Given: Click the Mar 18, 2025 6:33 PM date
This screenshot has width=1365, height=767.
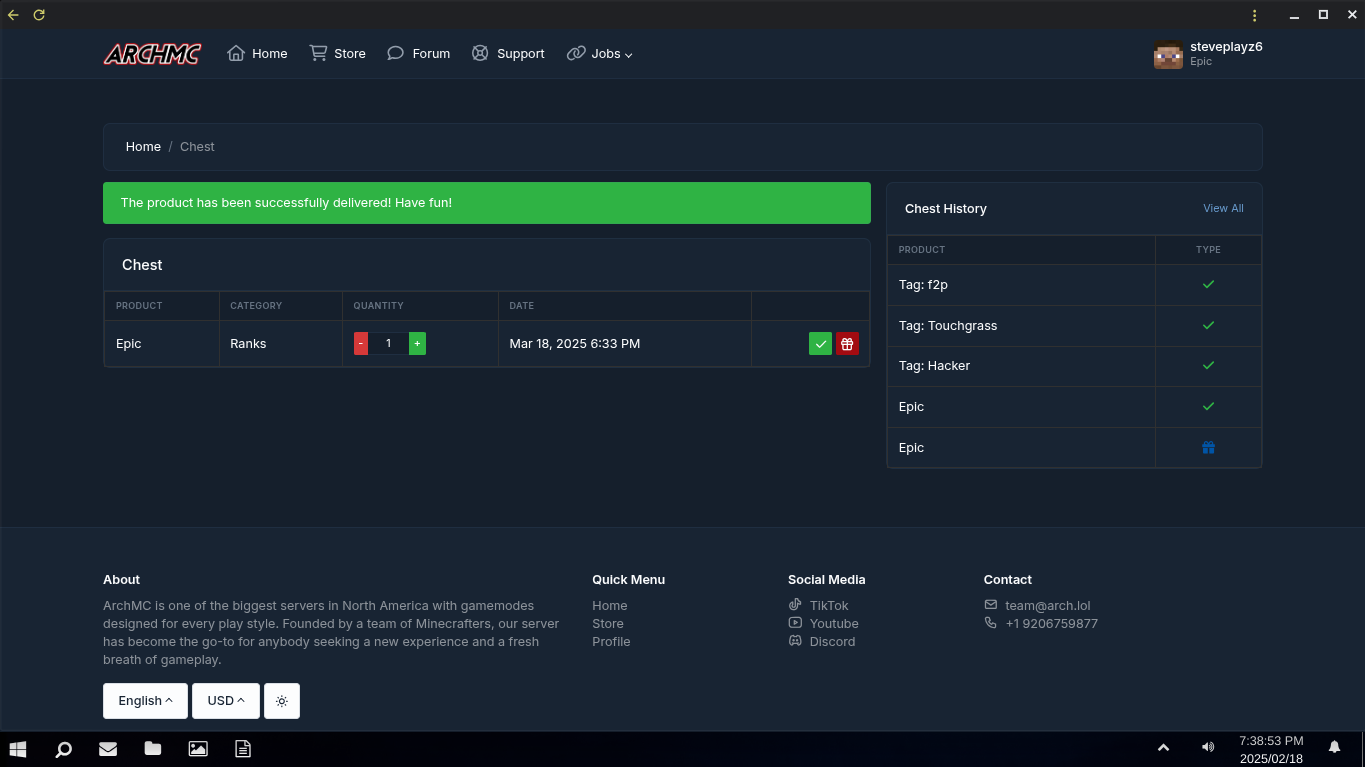Looking at the screenshot, I should tap(575, 344).
